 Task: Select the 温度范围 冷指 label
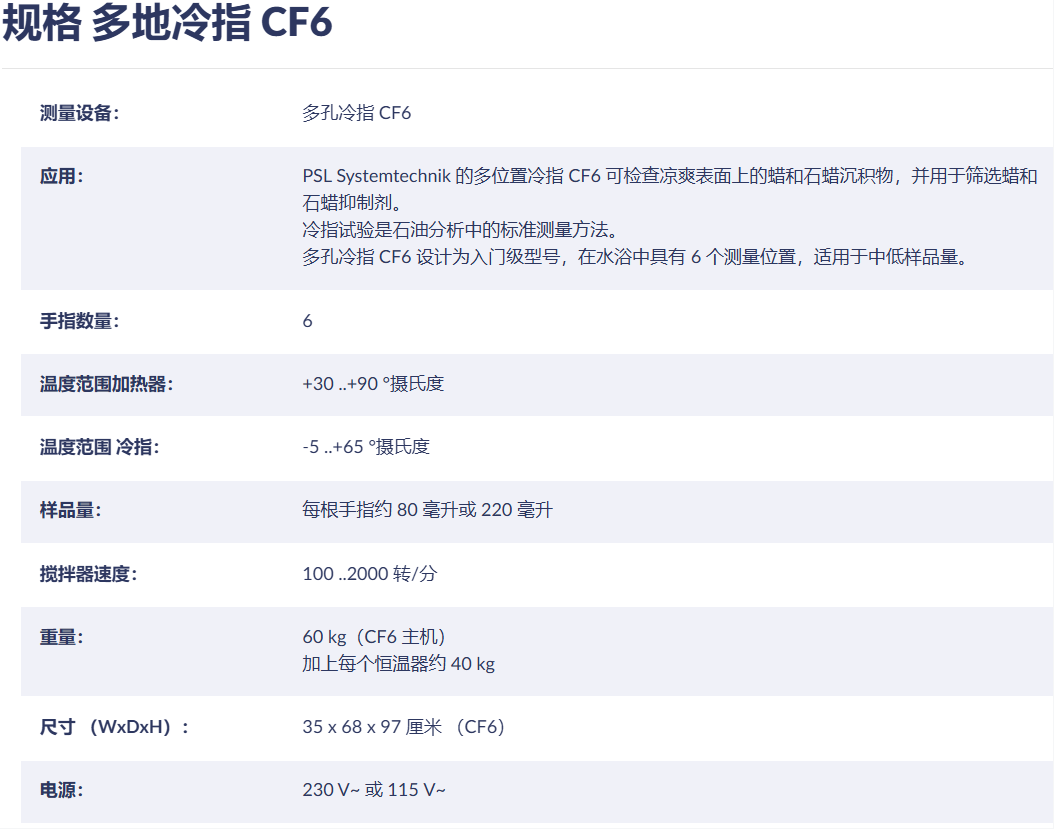(x=99, y=447)
